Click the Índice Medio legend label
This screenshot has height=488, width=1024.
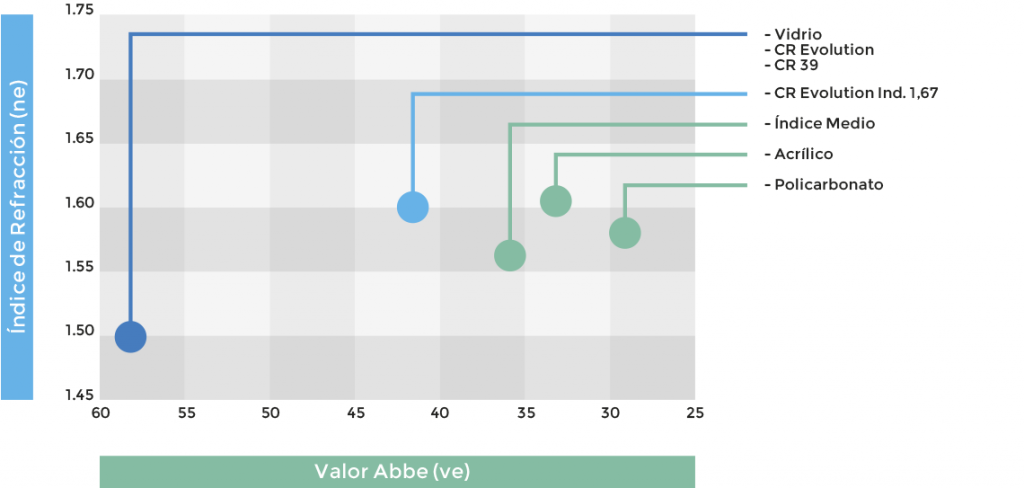824,124
